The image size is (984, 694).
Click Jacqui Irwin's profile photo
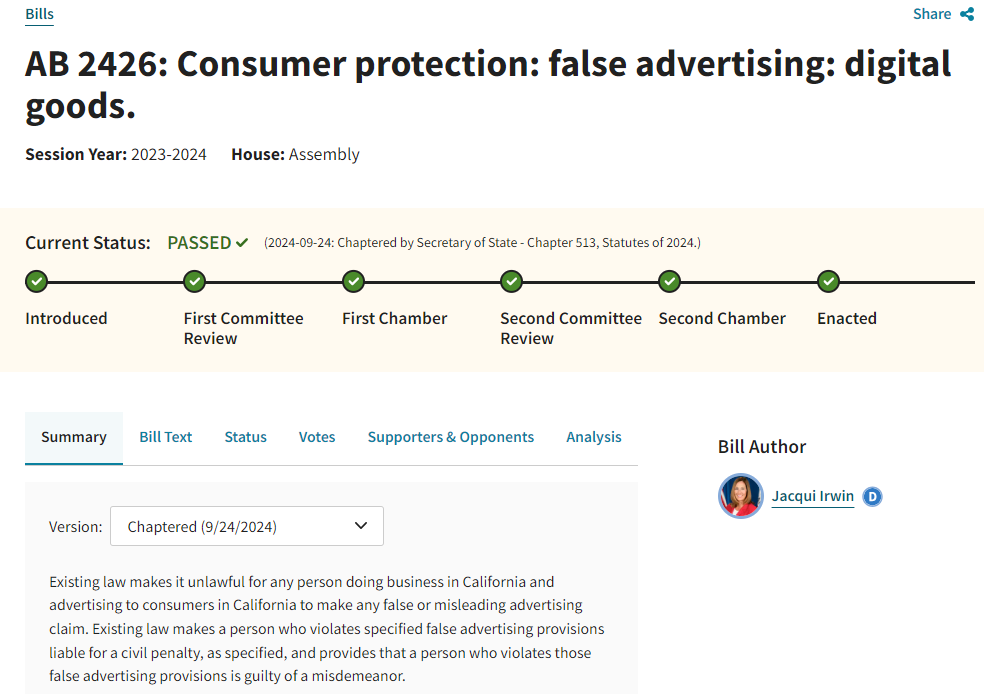click(x=741, y=496)
